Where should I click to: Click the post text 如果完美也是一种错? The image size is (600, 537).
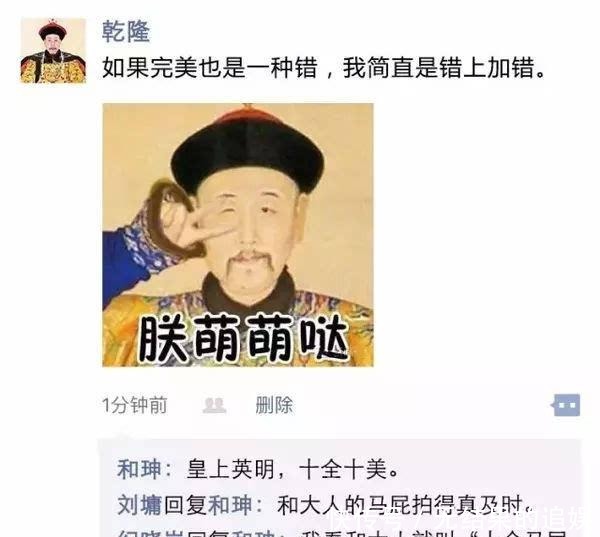tap(210, 68)
